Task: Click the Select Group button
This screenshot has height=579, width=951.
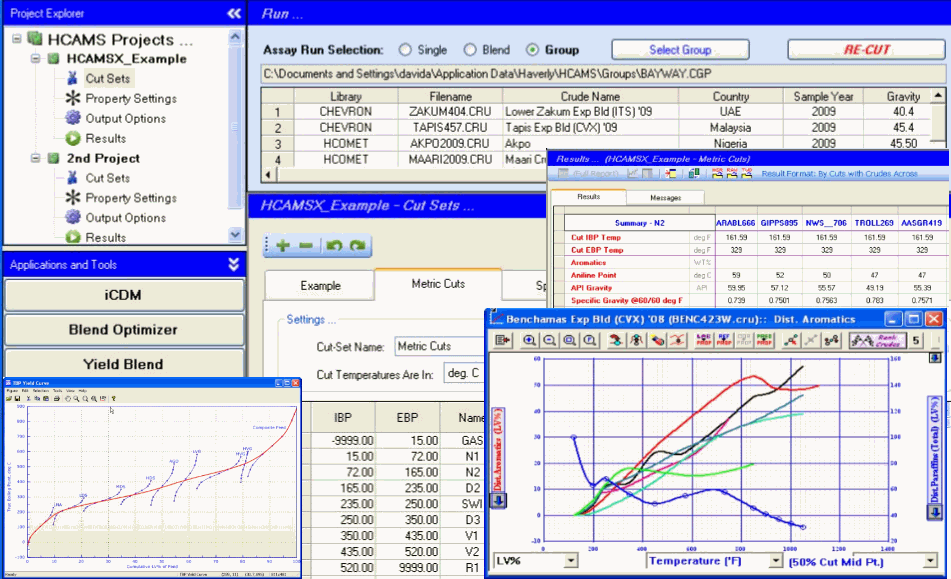Action: pyautogui.click(x=680, y=50)
